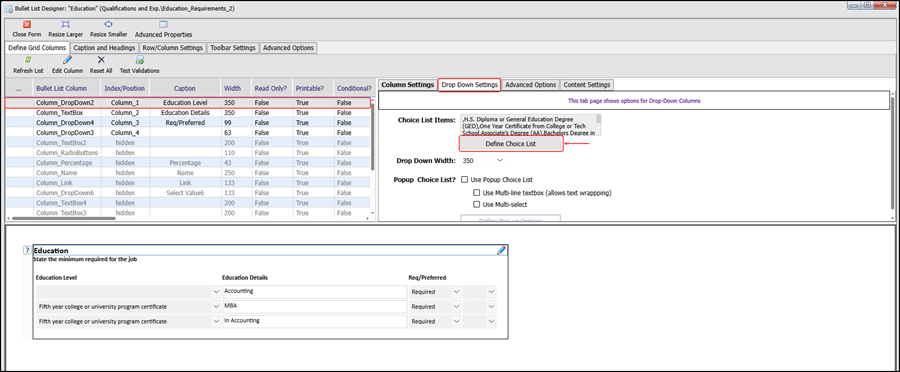
Task: Select the Column_DropDown3 row
Action: click(187, 133)
